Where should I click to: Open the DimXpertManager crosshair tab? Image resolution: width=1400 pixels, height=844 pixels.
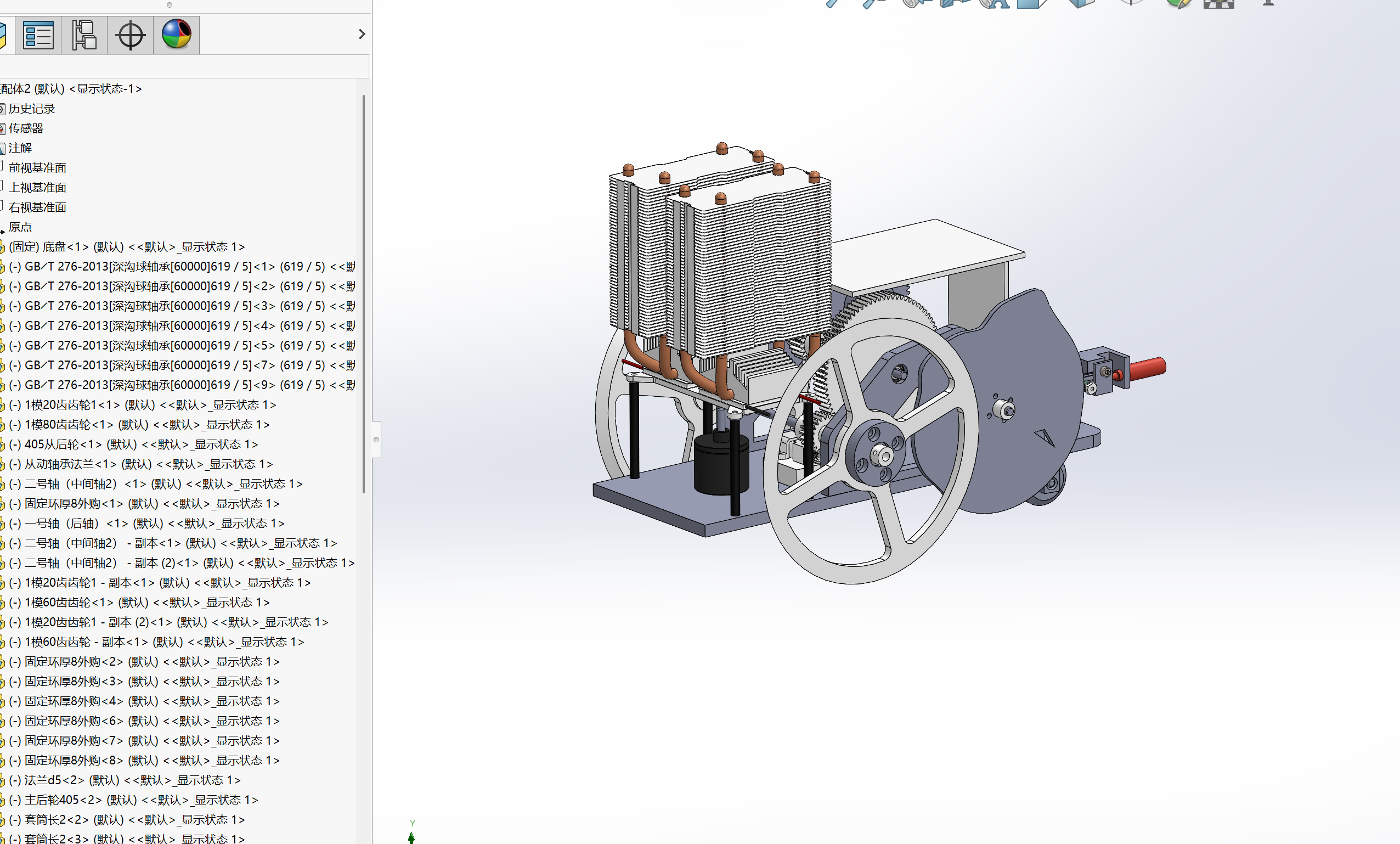point(130,35)
